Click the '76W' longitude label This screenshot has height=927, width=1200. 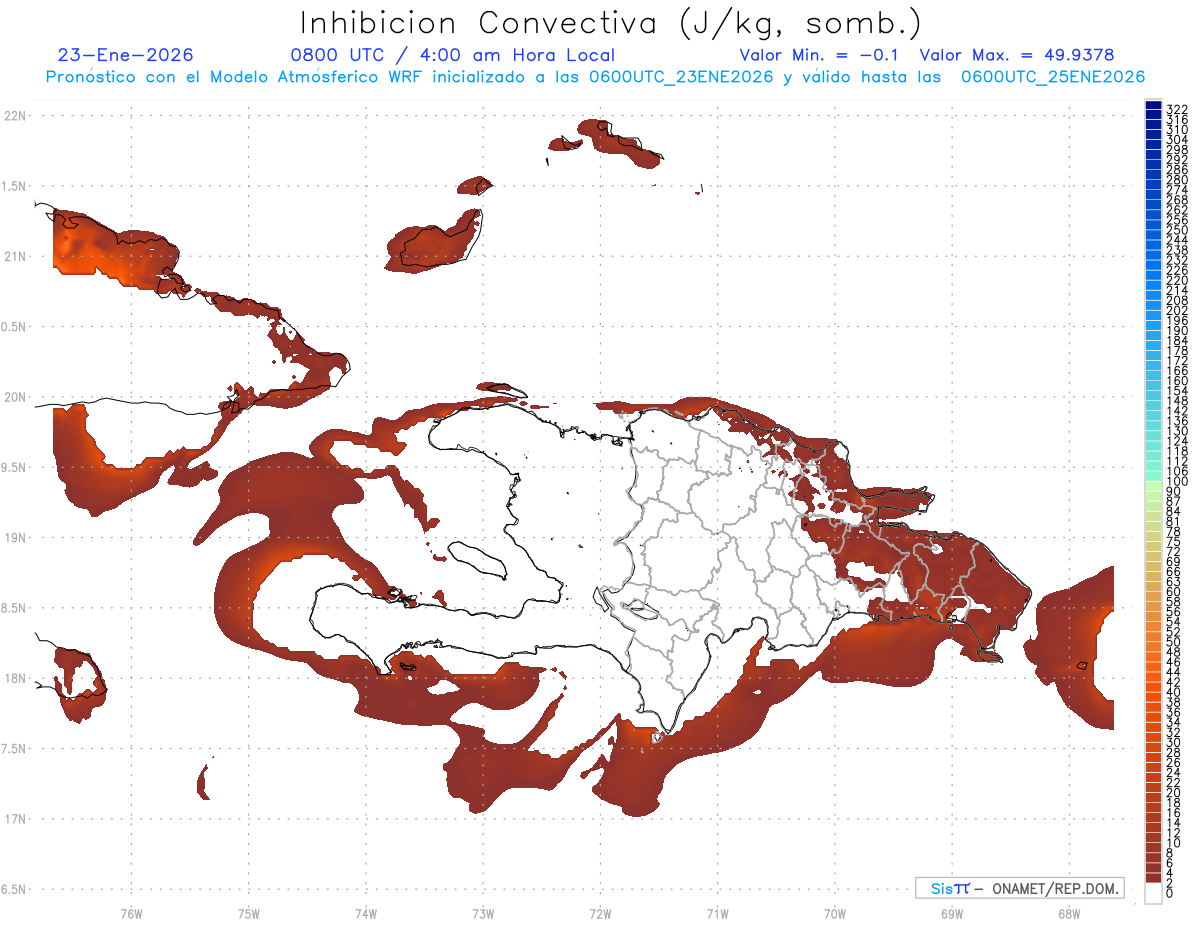coord(131,913)
